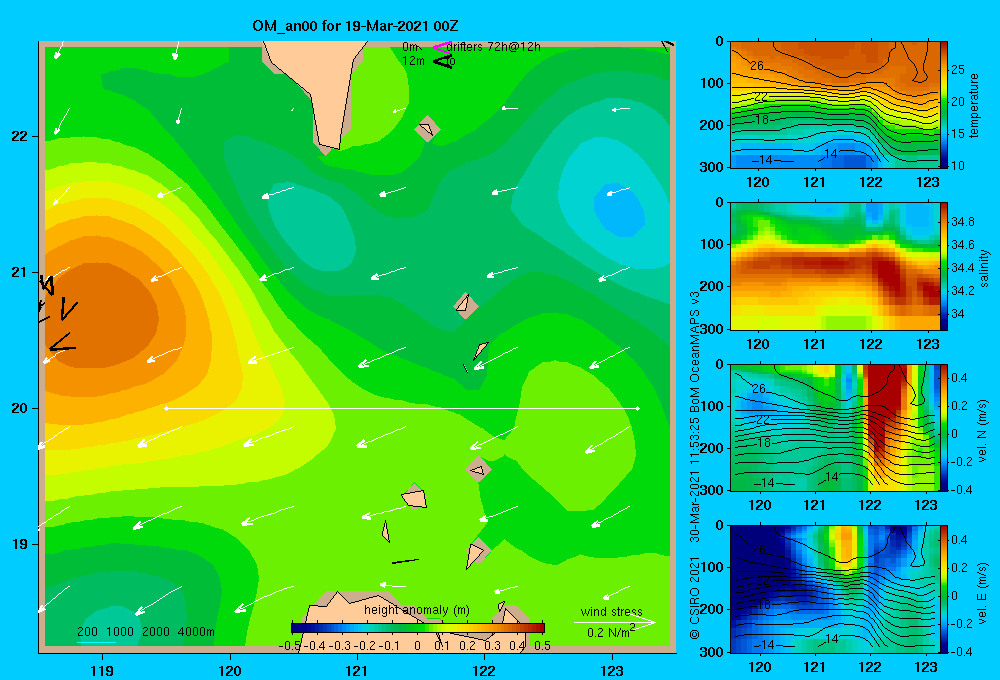Open the vel. E section panel
The width and height of the screenshot is (1000, 680).
[x=835, y=589]
